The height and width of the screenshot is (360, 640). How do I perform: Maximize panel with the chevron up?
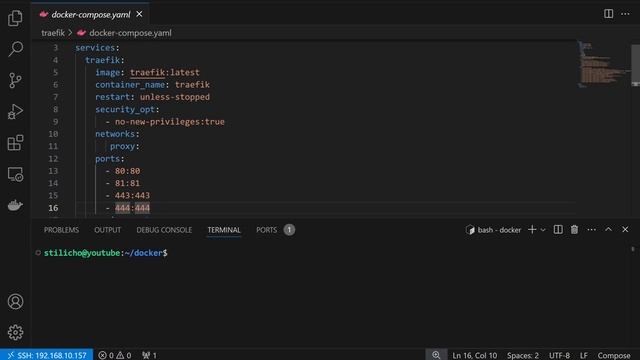(608, 229)
